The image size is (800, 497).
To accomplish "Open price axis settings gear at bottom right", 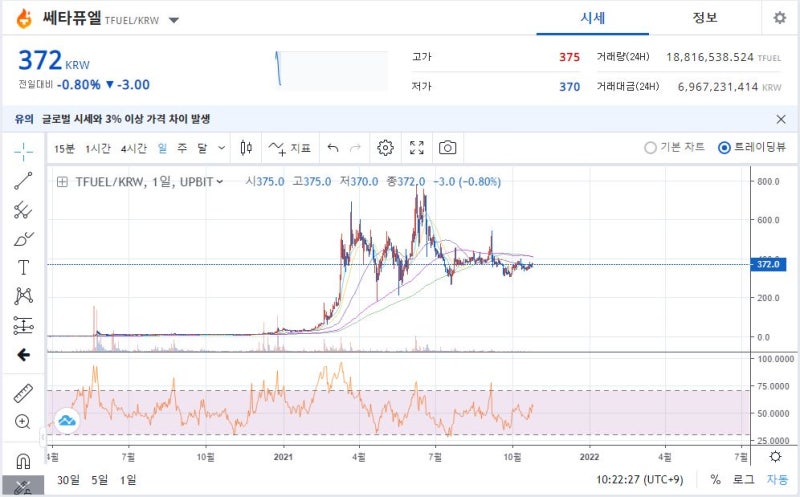I will click(775, 457).
